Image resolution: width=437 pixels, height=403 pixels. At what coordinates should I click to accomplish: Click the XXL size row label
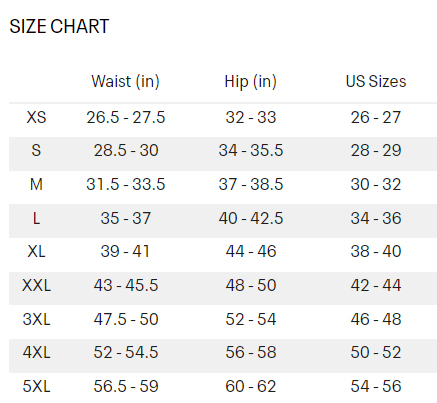point(36,285)
